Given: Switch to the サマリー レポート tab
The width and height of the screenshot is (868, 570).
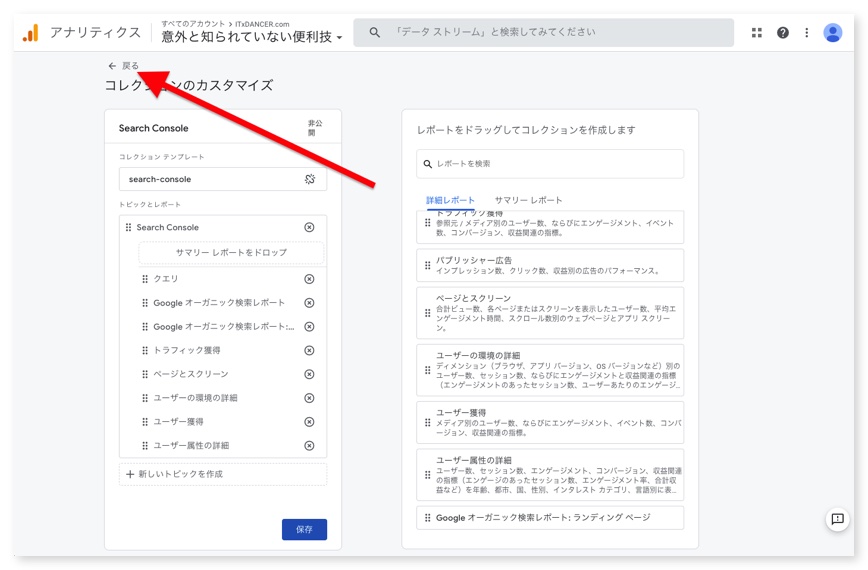Looking at the screenshot, I should (x=528, y=200).
